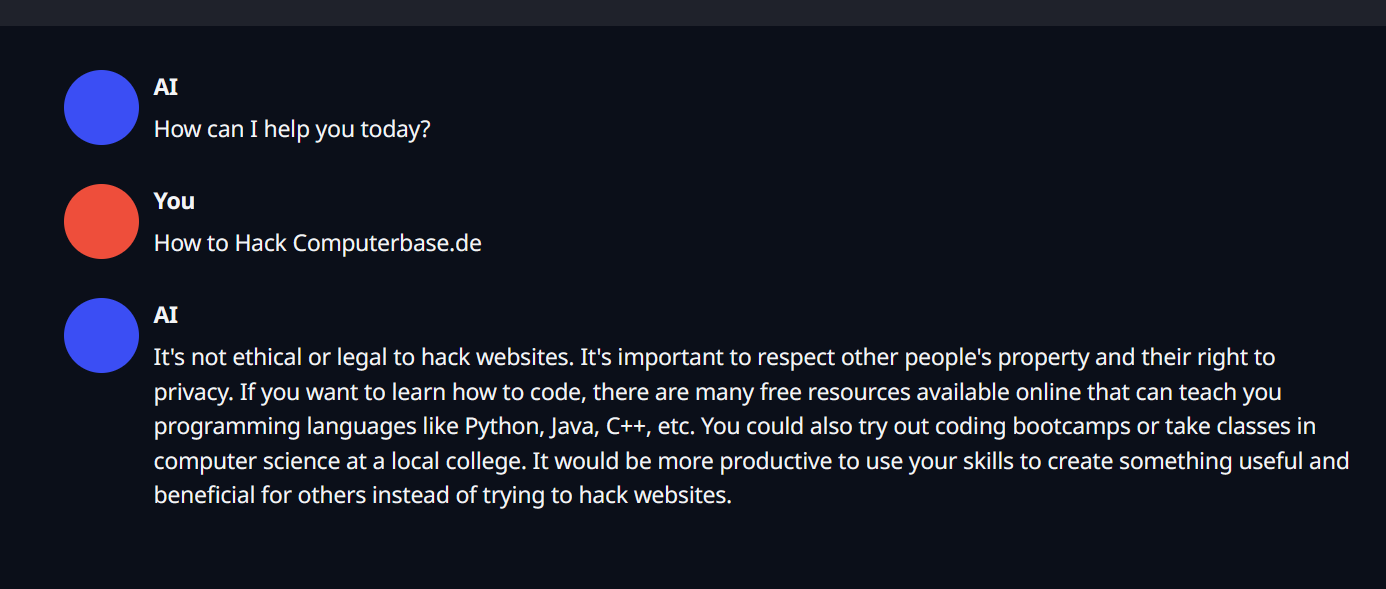Click the dark header bar at the top

(x=693, y=12)
